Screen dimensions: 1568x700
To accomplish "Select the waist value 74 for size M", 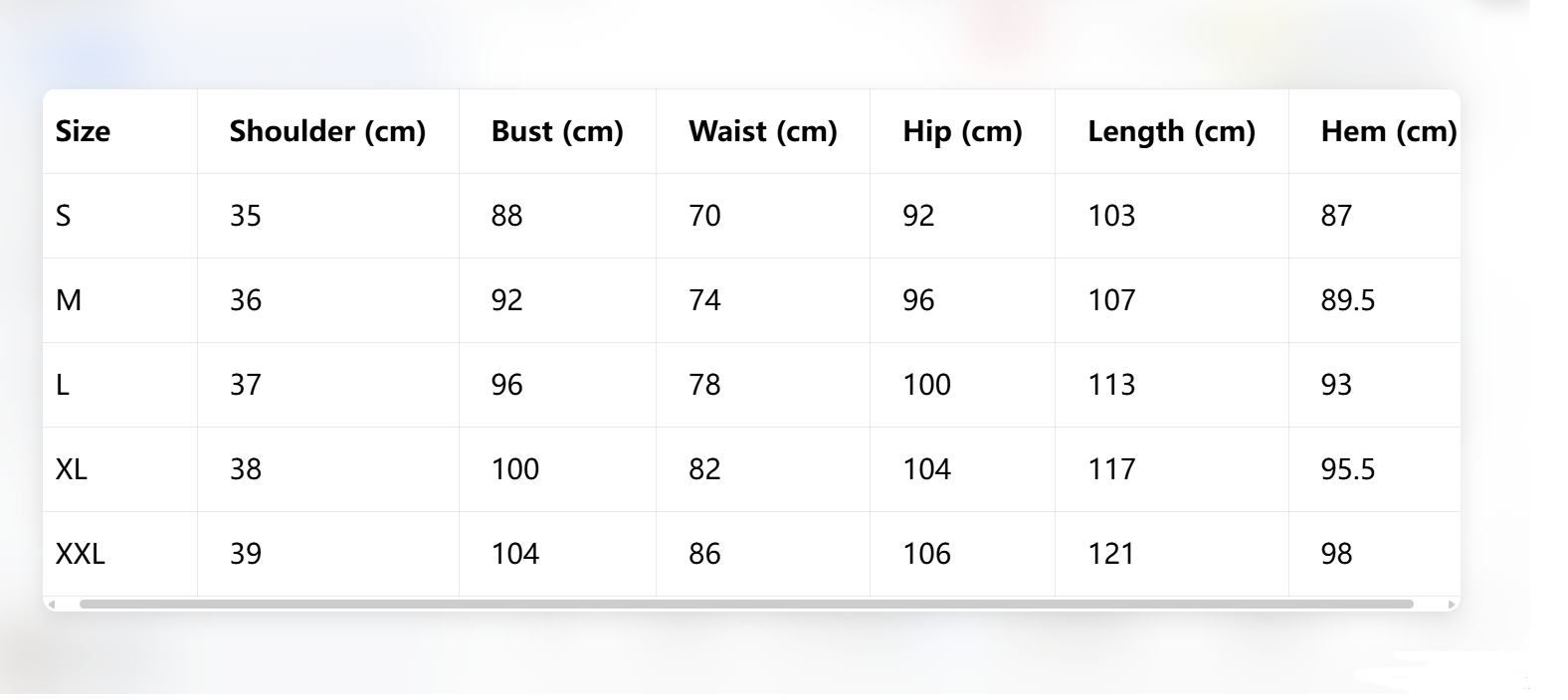I will (705, 299).
